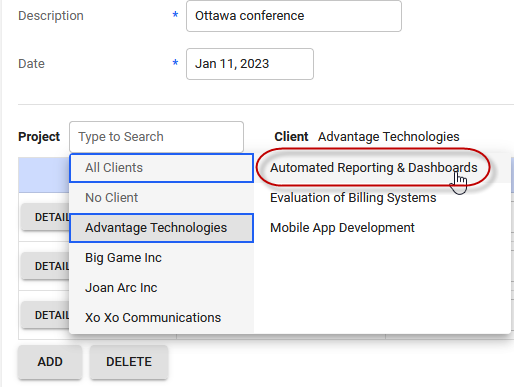
Task: Select Advantage Technologies client
Action: 162,228
